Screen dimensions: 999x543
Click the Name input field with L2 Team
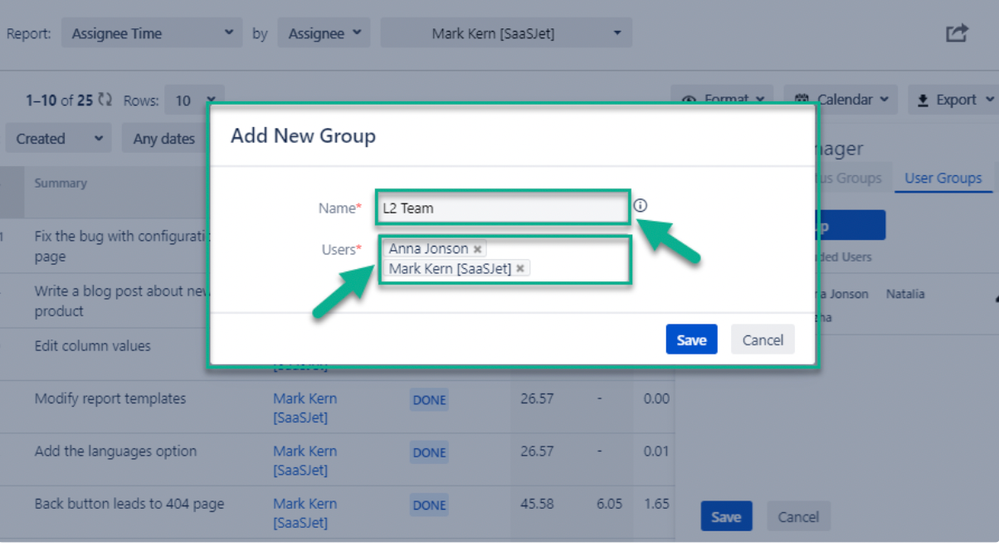[x=503, y=208]
